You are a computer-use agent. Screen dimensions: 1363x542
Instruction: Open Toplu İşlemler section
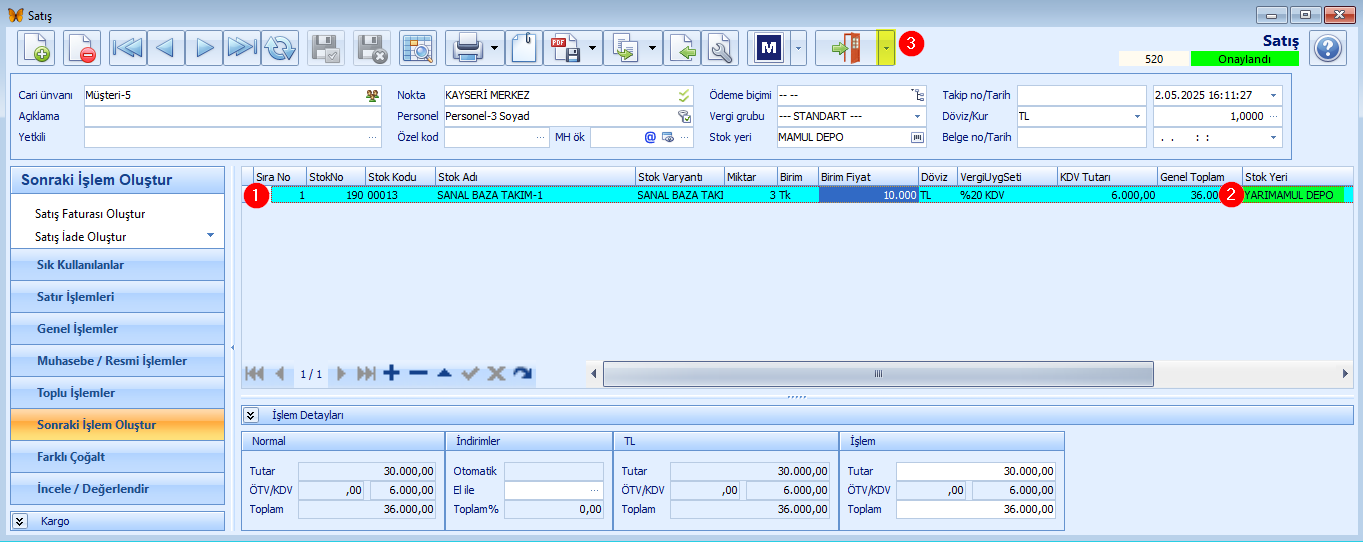(x=117, y=393)
